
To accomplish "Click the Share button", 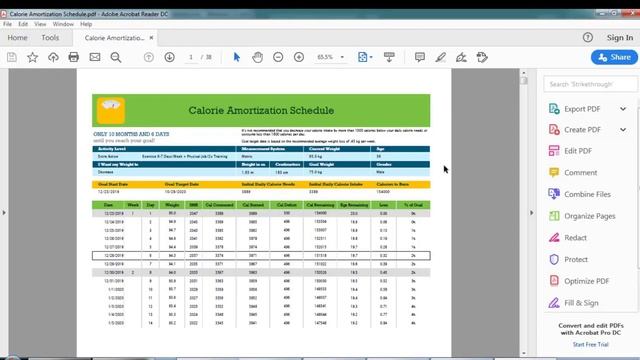I will pos(614,57).
